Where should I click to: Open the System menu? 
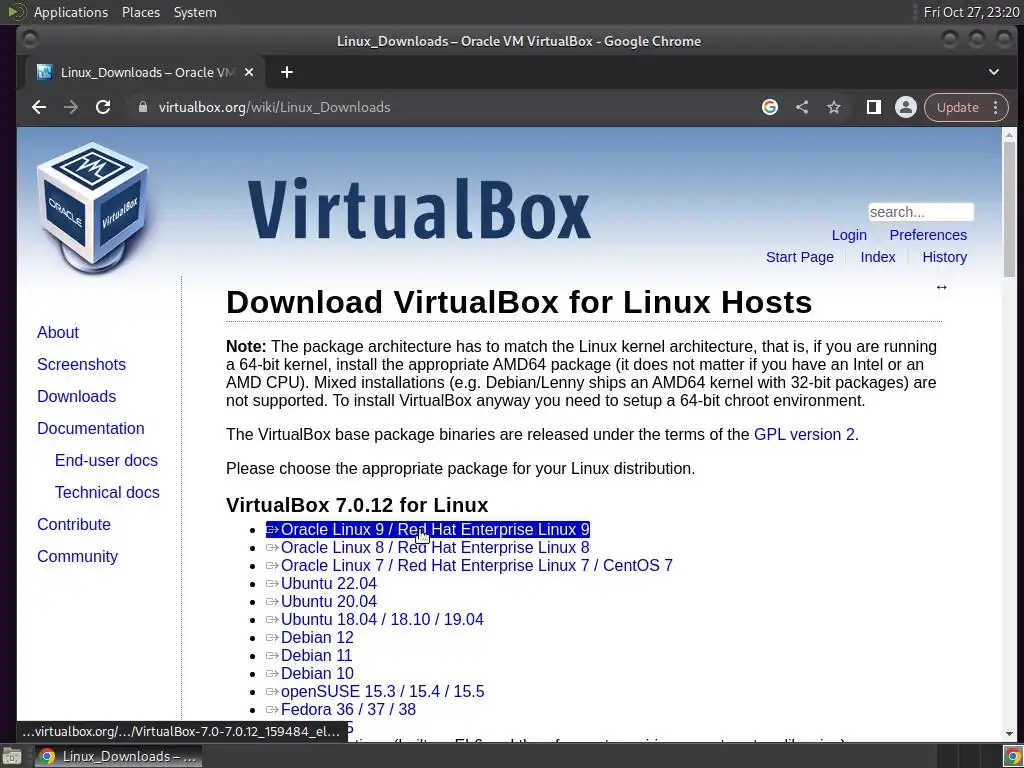(x=195, y=12)
